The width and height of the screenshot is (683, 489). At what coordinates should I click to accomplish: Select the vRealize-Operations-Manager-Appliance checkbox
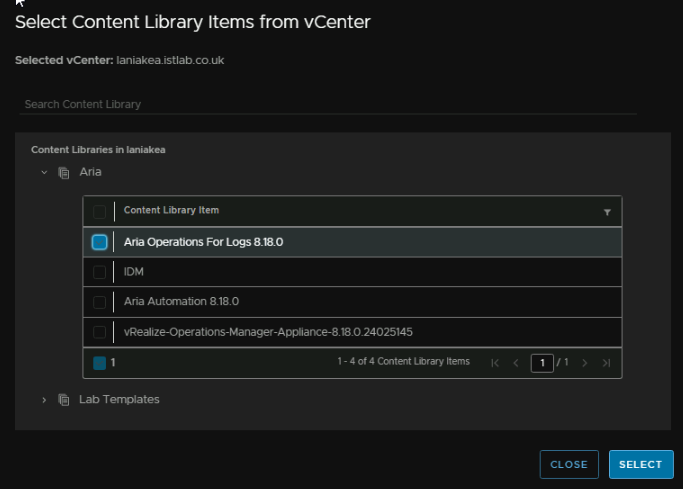click(x=99, y=332)
